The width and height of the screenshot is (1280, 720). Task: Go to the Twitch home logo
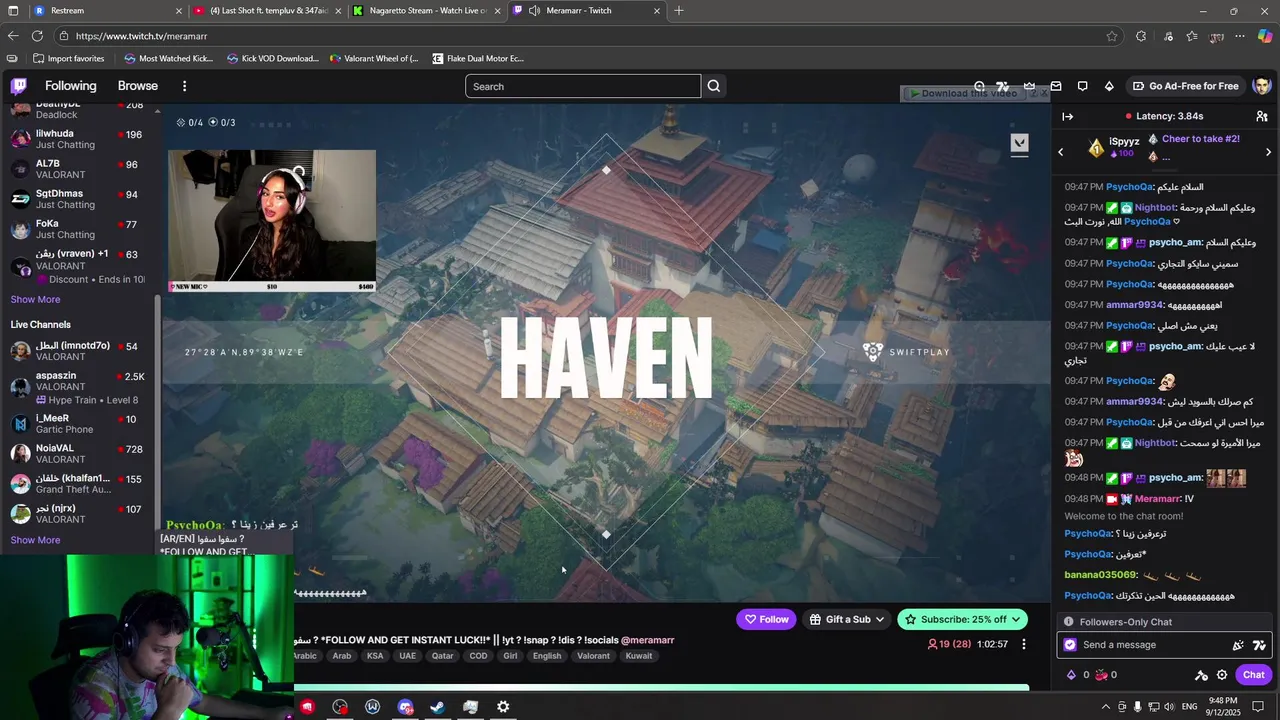coord(18,86)
